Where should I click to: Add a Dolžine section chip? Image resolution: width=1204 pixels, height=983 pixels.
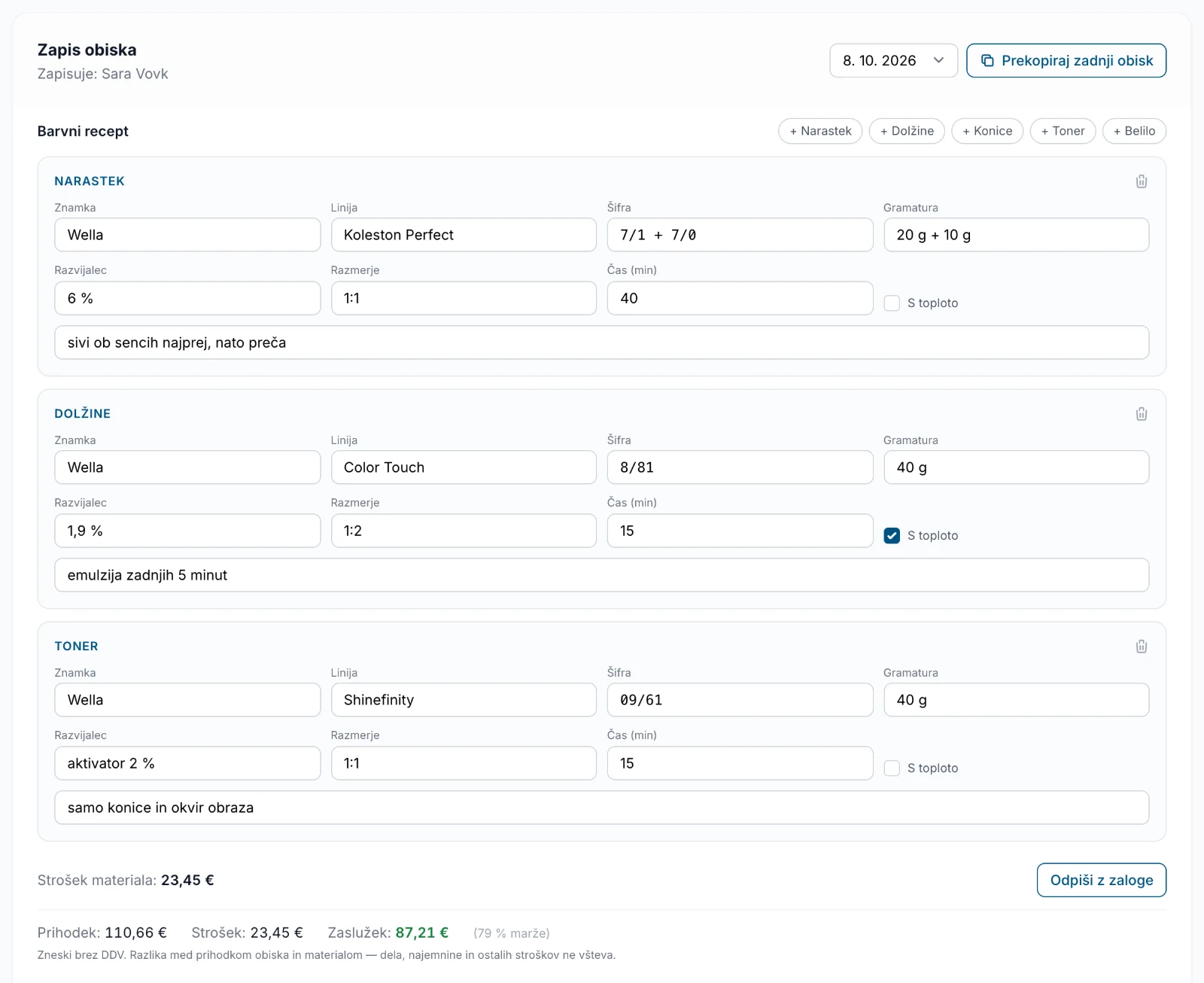(907, 131)
